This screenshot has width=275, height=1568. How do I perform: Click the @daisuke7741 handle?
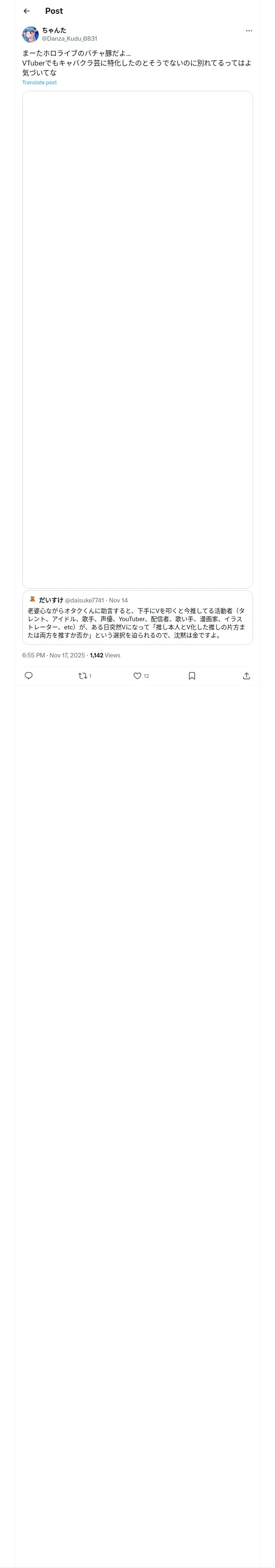click(84, 600)
